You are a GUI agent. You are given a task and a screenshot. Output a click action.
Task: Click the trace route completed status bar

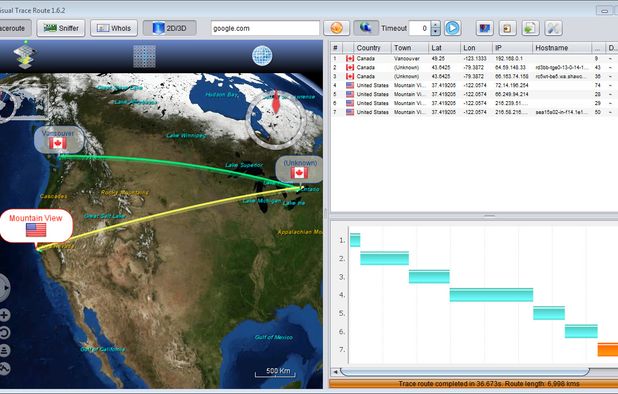[x=473, y=384]
